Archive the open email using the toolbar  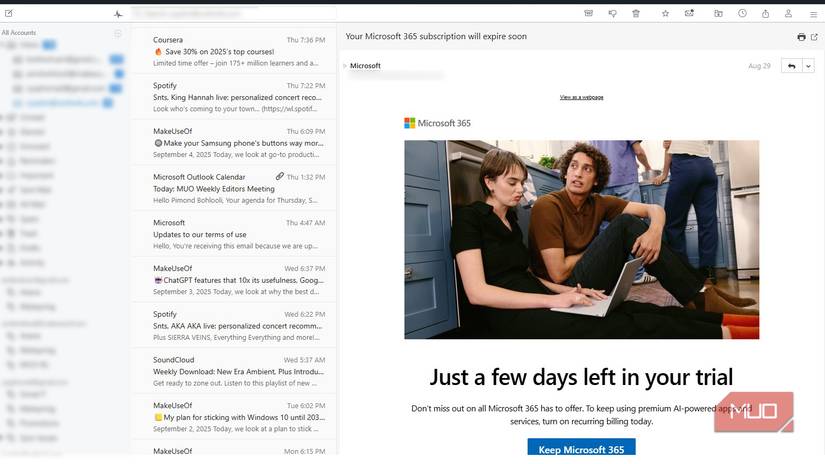(x=588, y=14)
